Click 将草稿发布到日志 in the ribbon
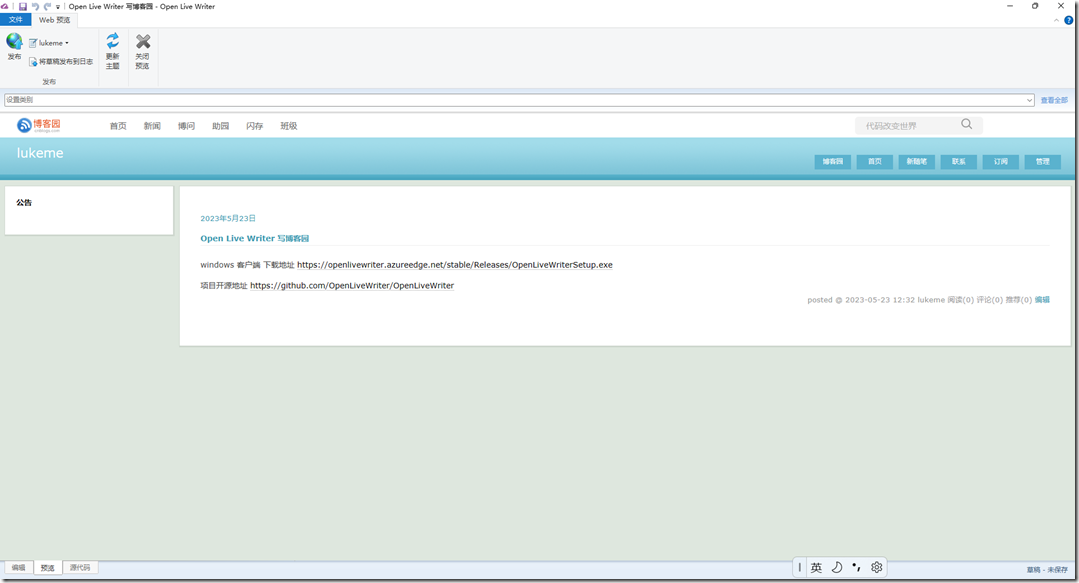This screenshot has height=583, width=1079. coord(61,62)
